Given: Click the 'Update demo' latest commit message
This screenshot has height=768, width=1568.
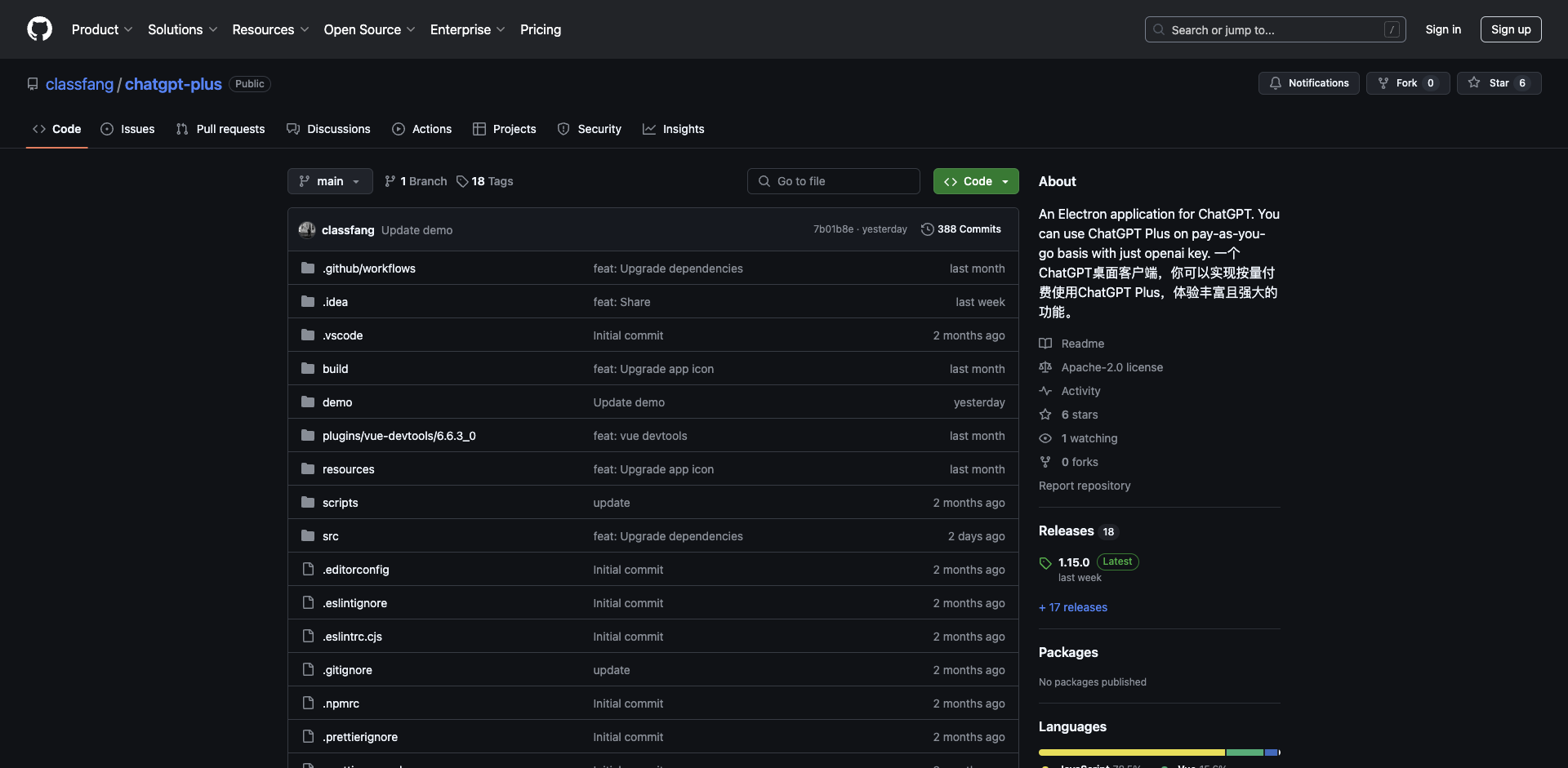Looking at the screenshot, I should coord(416,230).
